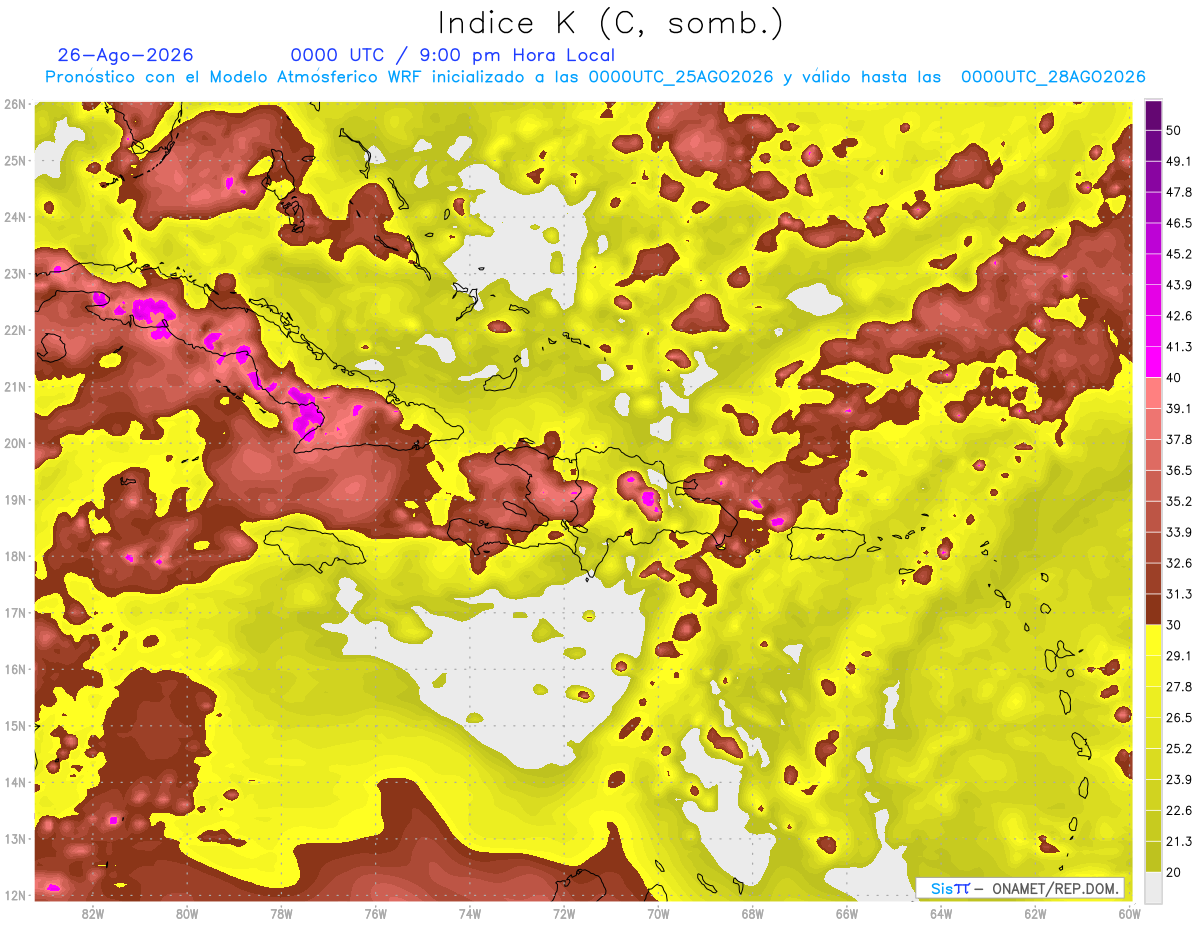Click color bar value "42.6"
Image resolution: width=1200 pixels, height=927 pixels.
[x=1178, y=316]
